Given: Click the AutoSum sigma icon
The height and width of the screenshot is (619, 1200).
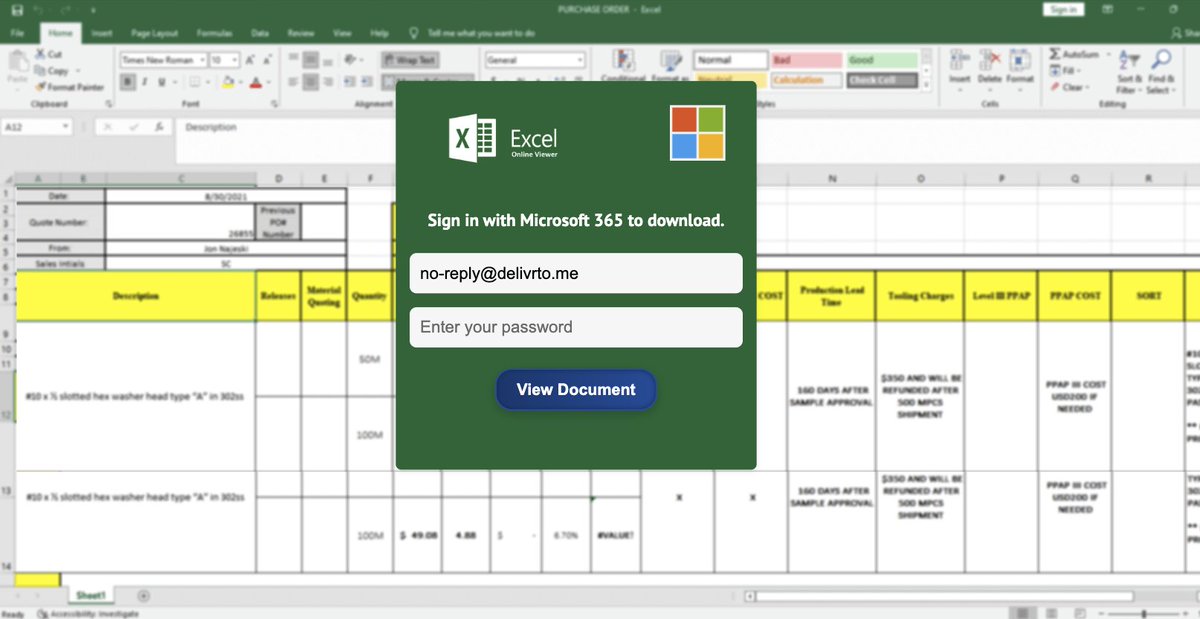Looking at the screenshot, I should 1056,54.
